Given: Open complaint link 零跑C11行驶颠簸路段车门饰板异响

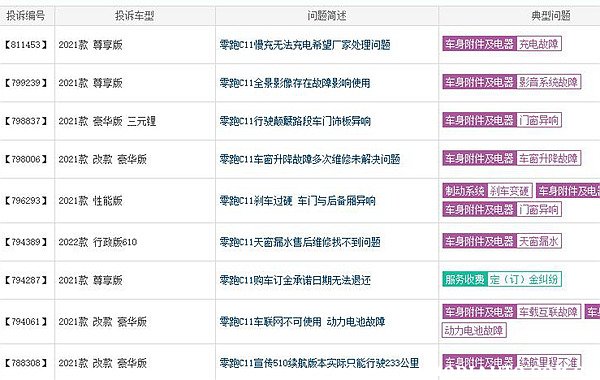Looking at the screenshot, I should [295, 121].
